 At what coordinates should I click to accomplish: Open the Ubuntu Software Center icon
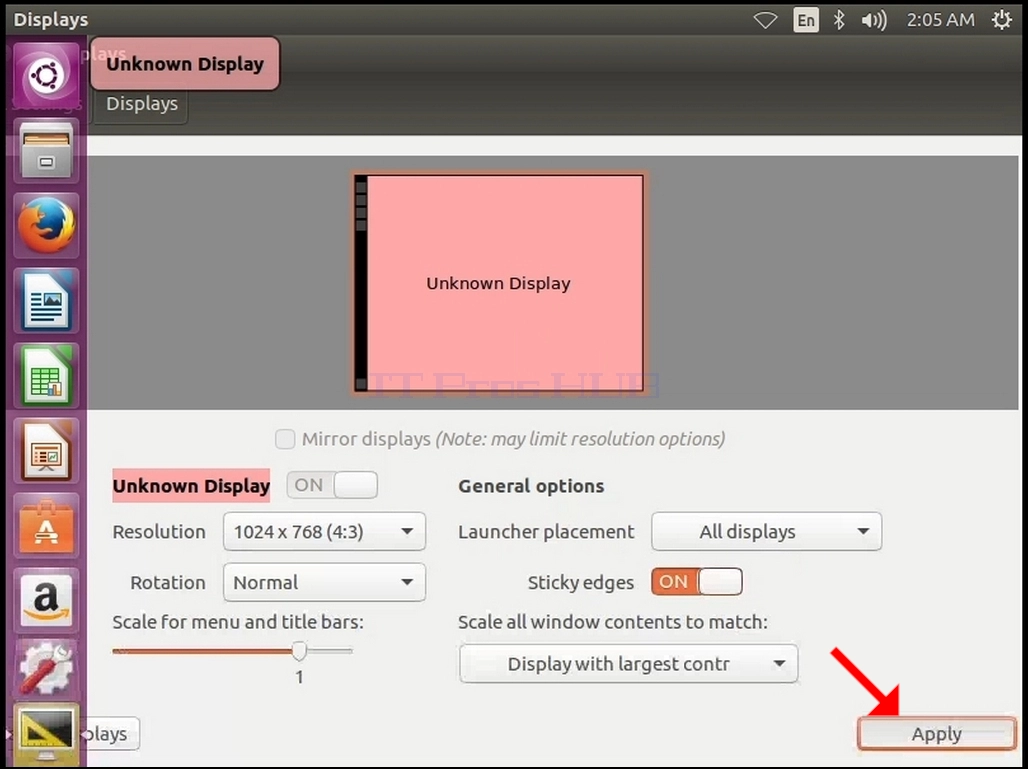coord(47,526)
